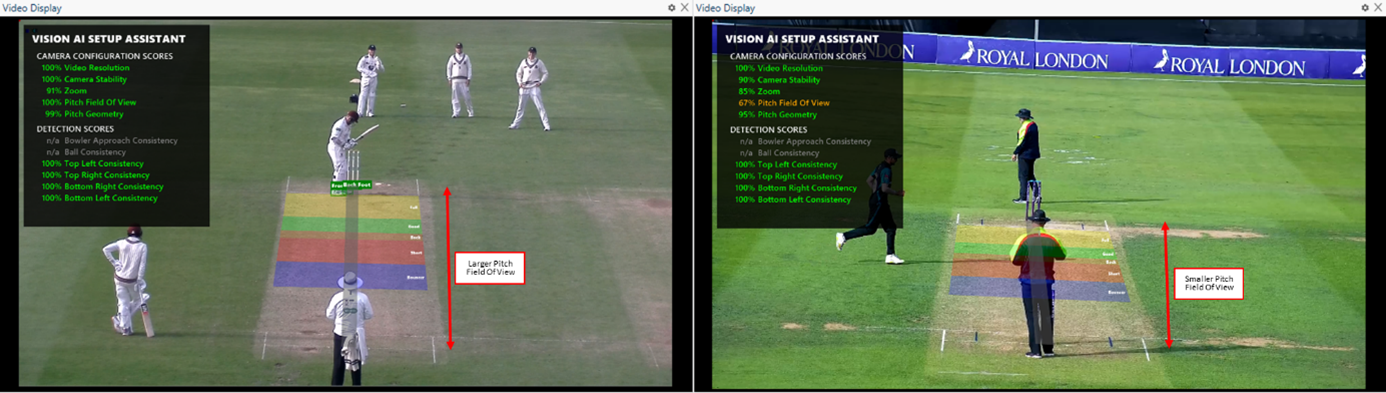Image resolution: width=1386 pixels, height=393 pixels.
Task: Select the 95% Pitch Geometry score
Action: click(777, 115)
